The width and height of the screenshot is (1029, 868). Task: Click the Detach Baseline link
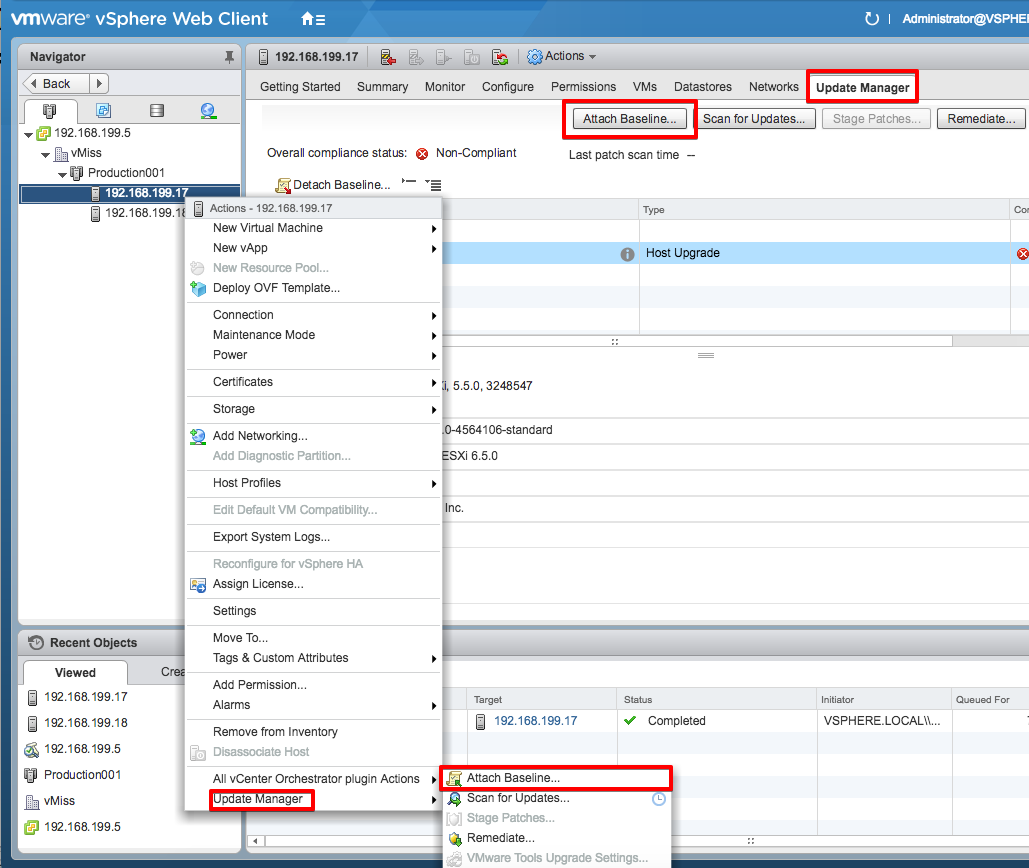click(341, 185)
